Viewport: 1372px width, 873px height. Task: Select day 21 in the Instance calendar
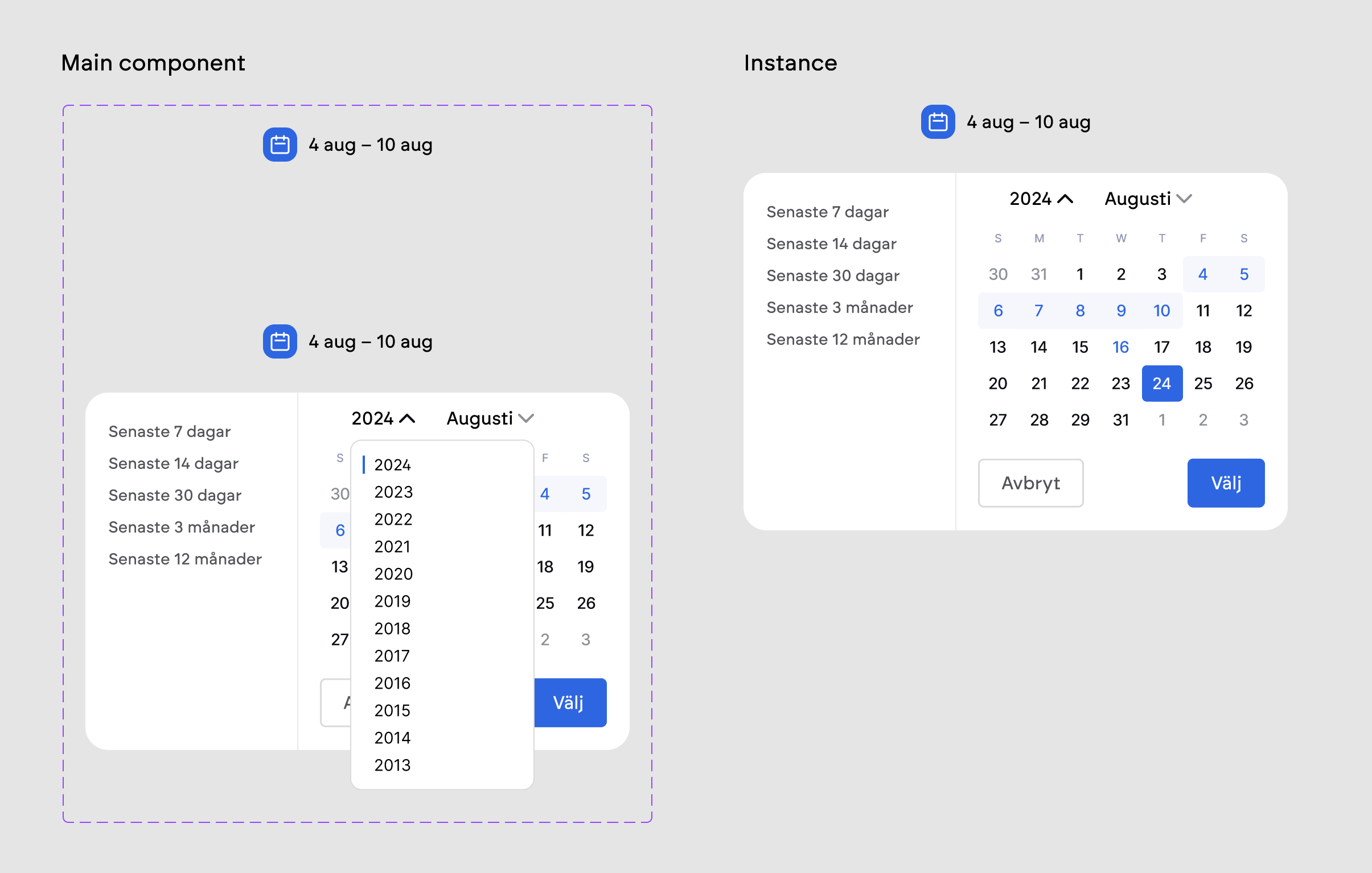coord(1039,383)
